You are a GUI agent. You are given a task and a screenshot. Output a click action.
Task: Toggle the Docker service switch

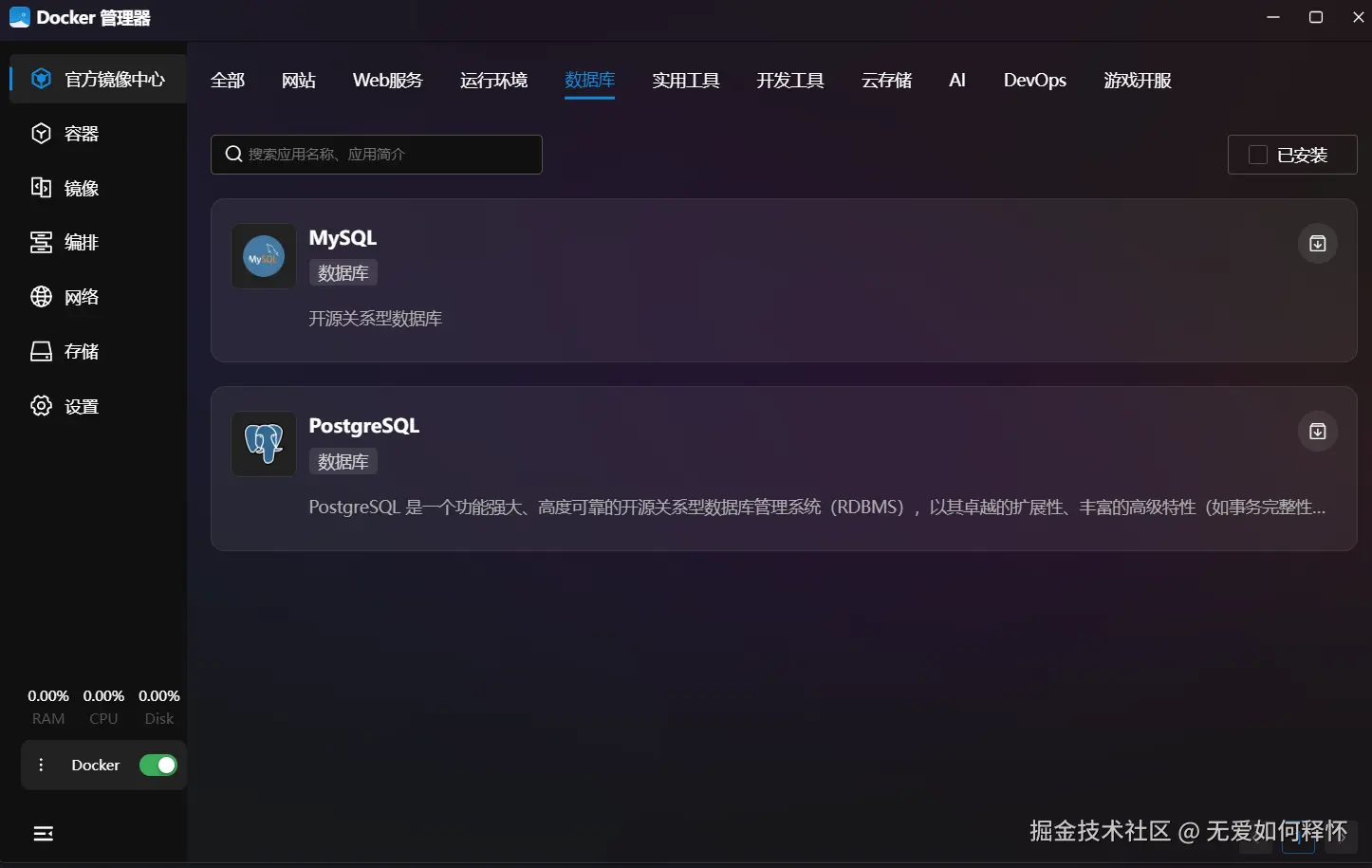click(x=158, y=765)
